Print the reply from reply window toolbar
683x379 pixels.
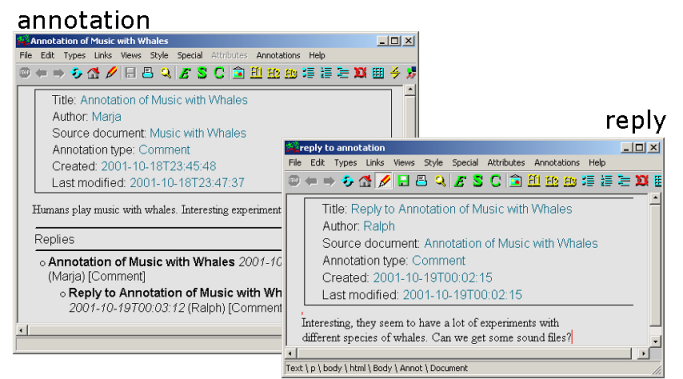pyautogui.click(x=421, y=181)
